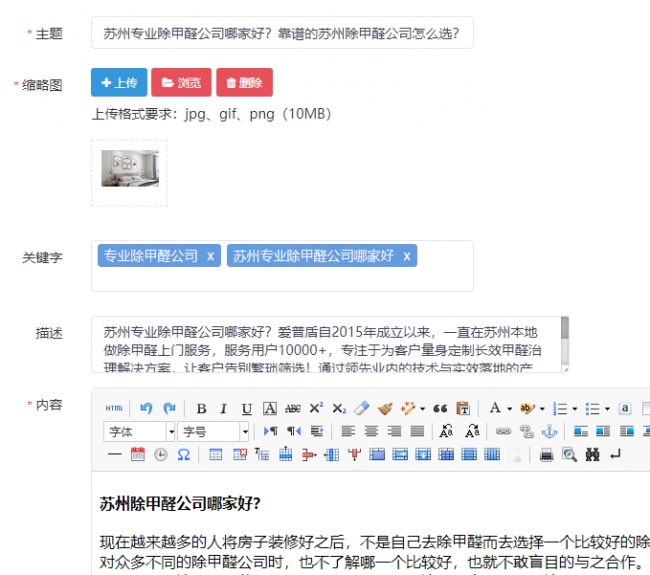
Task: Toggle superscript formatting
Action: (316, 408)
